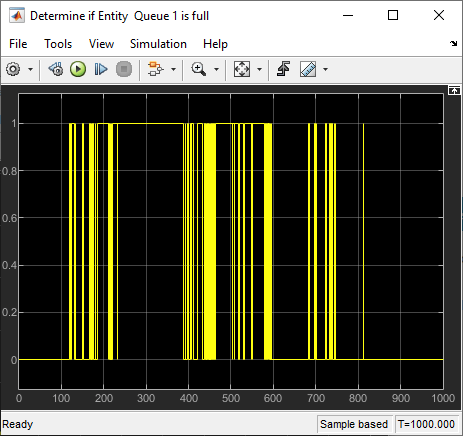
Task: Run simulation with green play button
Action: point(78,69)
